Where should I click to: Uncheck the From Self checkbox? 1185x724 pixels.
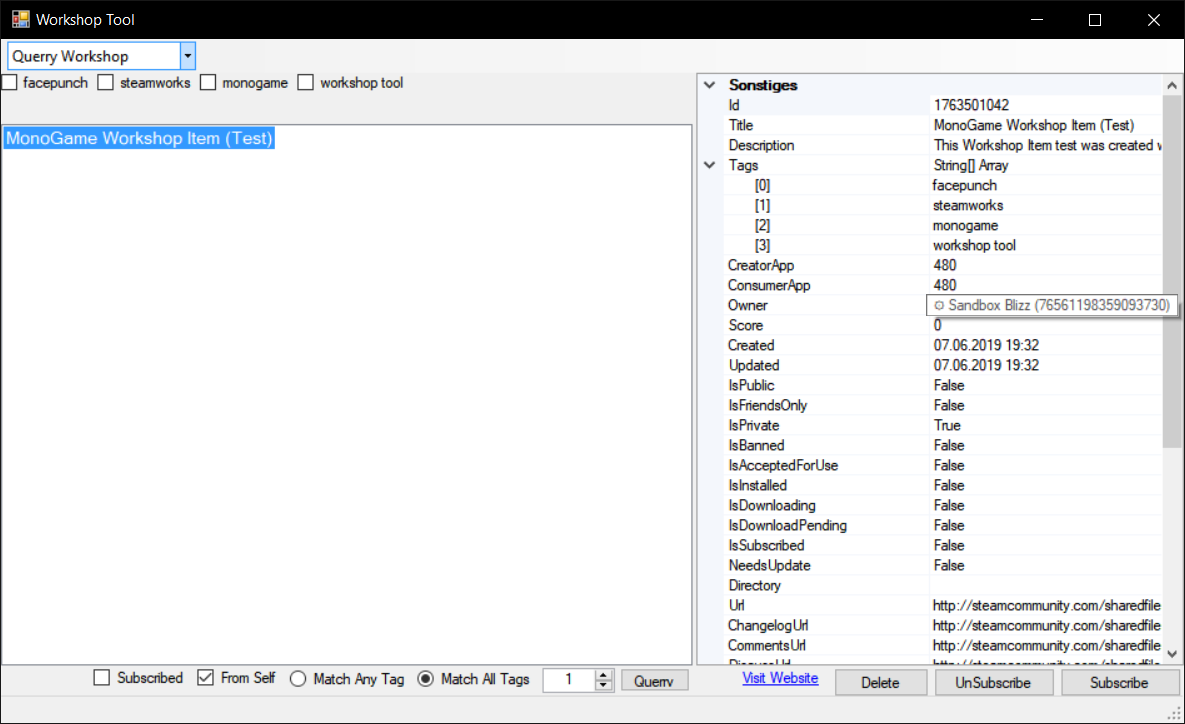[206, 678]
